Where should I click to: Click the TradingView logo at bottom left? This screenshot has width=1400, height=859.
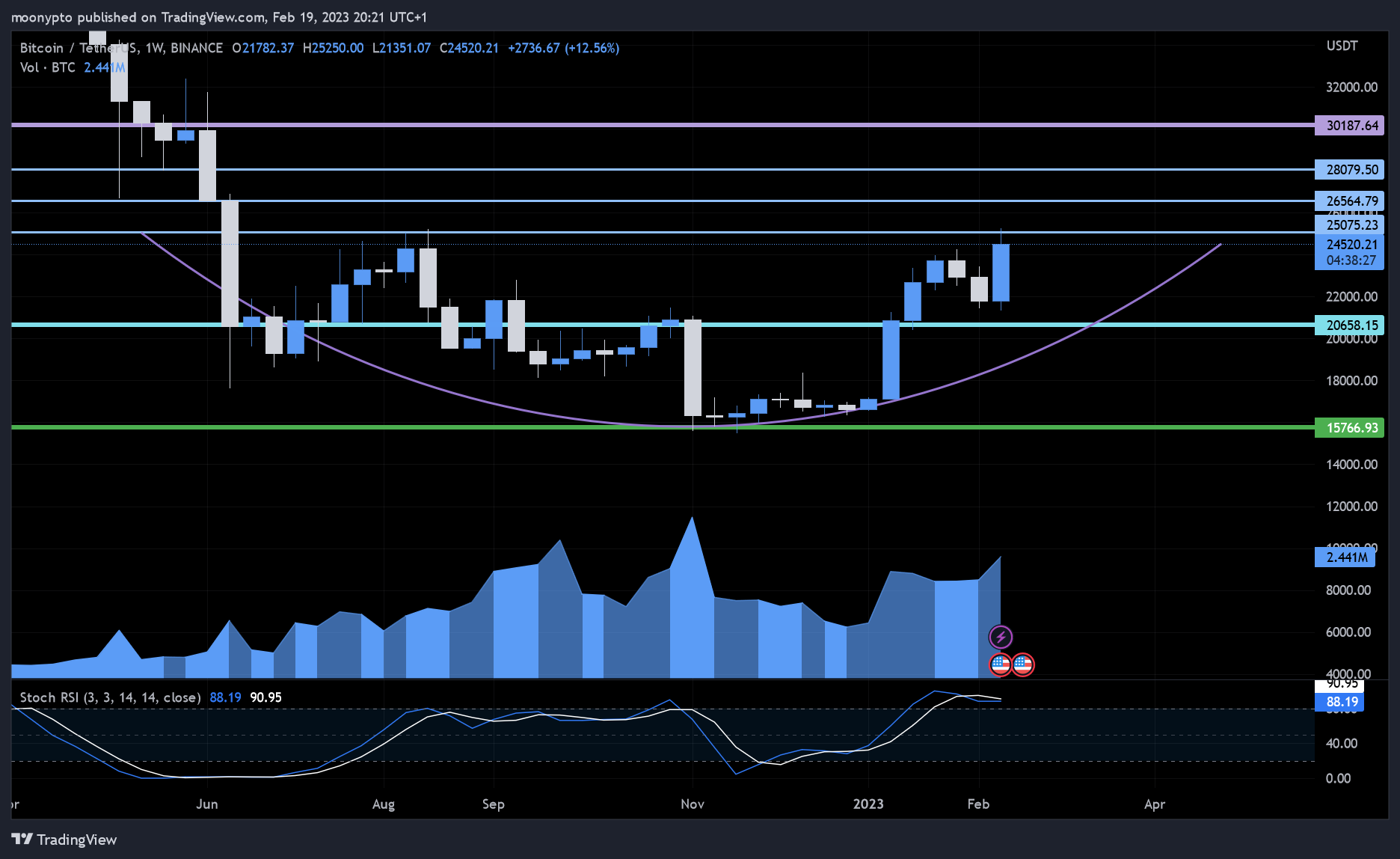click(x=65, y=840)
